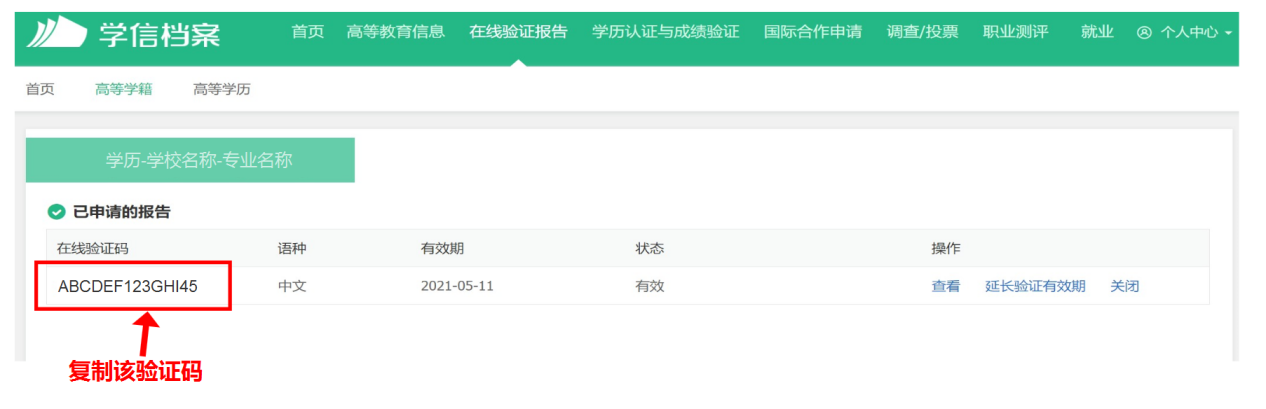Click 首页 in the white sub-navigation row
The height and width of the screenshot is (409, 1266).
click(40, 90)
